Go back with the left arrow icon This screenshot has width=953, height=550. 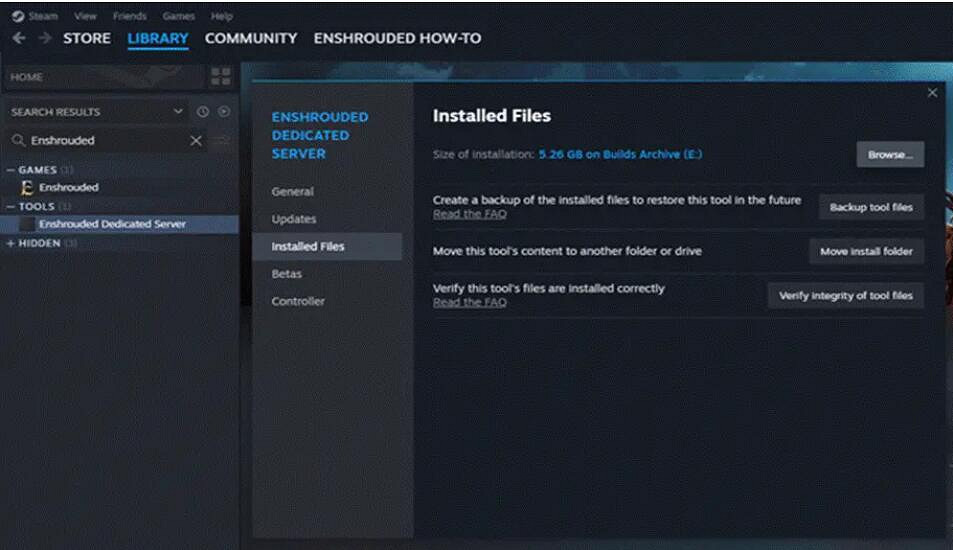pyautogui.click(x=19, y=38)
